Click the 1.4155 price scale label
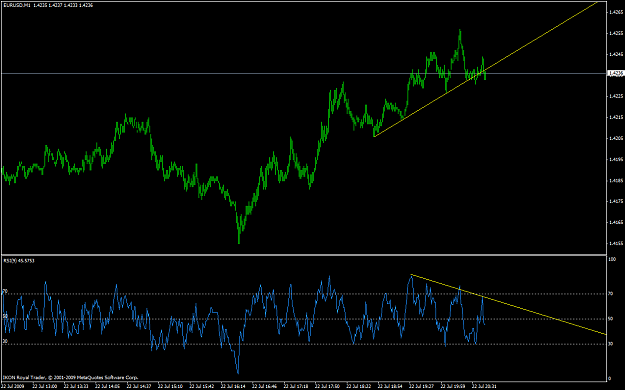 pos(616,243)
